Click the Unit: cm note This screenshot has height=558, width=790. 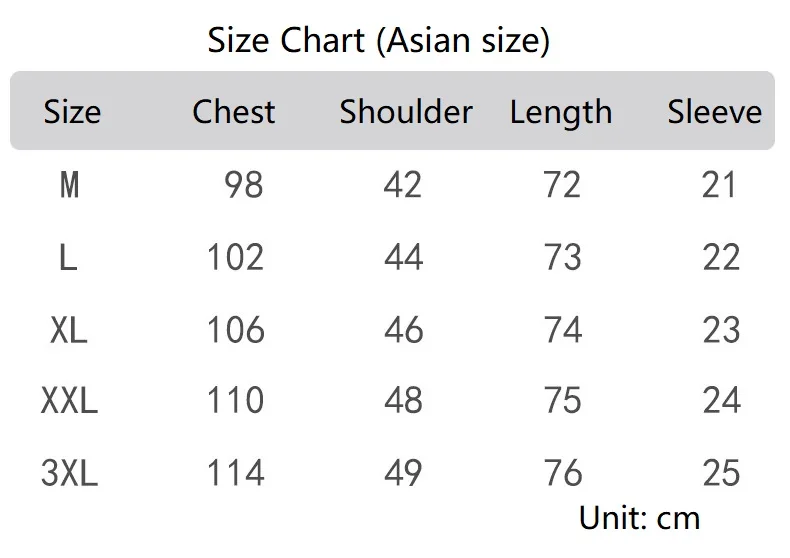tap(639, 518)
